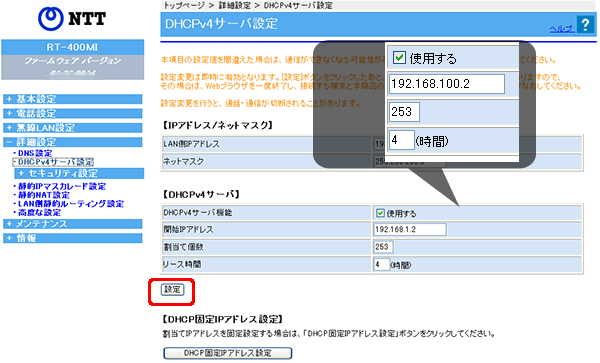Collapse the 詳細設定 menu section
Screen dimensions: 600x363
[73, 142]
